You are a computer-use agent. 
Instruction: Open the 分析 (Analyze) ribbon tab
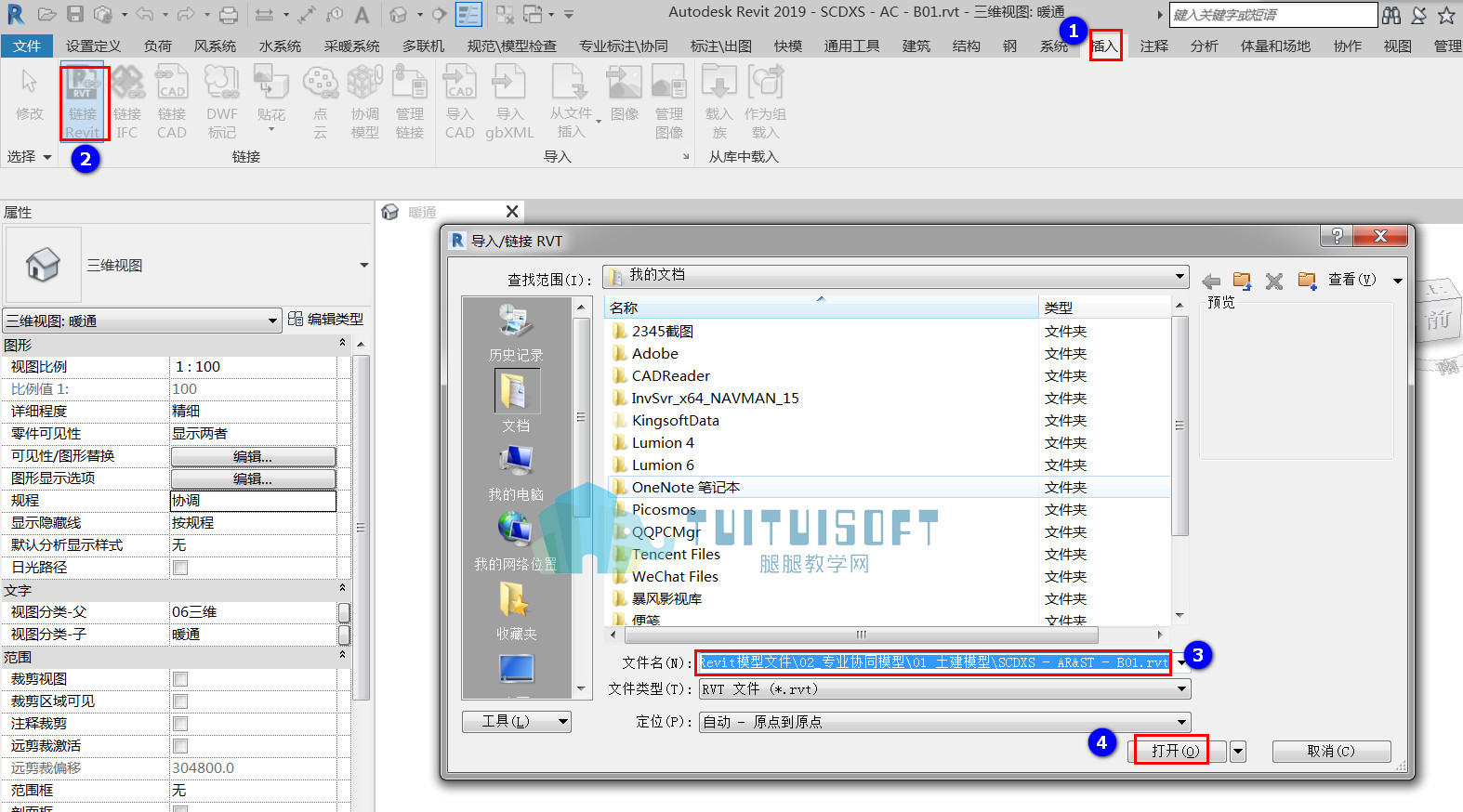(x=1205, y=46)
